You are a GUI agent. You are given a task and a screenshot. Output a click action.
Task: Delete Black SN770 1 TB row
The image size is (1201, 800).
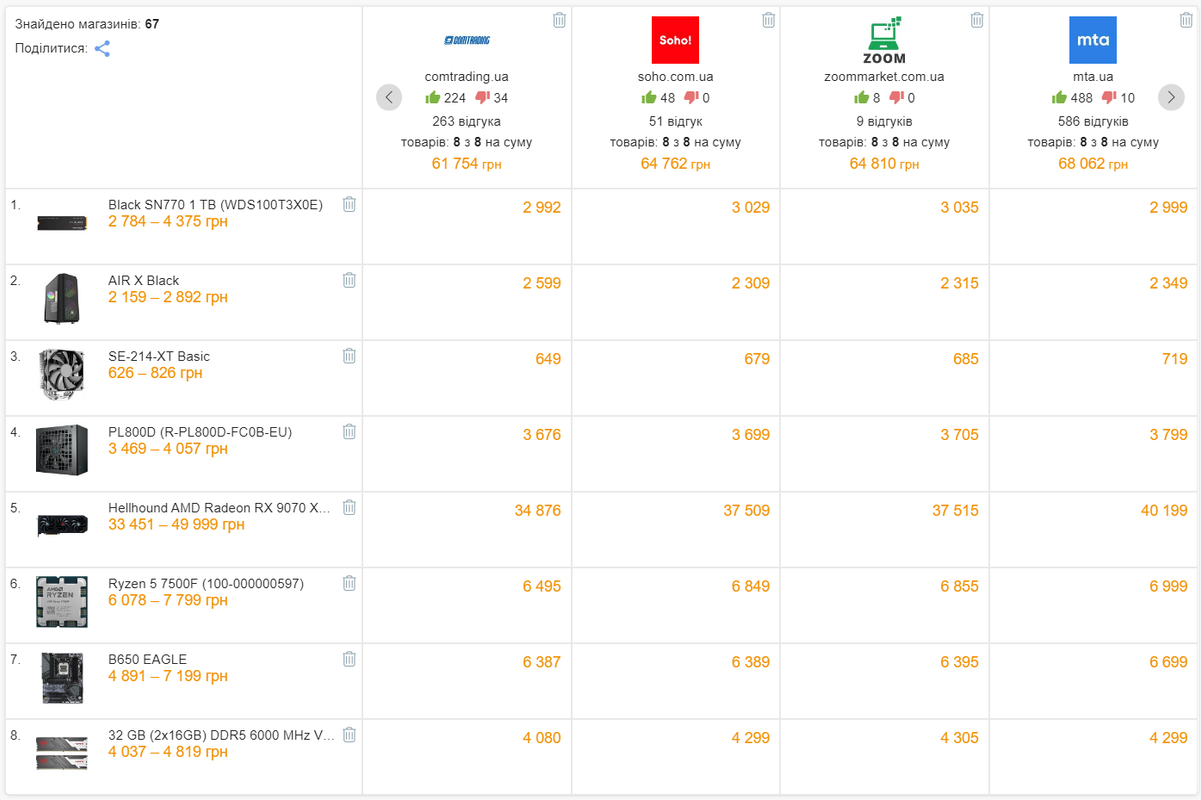coord(349,204)
